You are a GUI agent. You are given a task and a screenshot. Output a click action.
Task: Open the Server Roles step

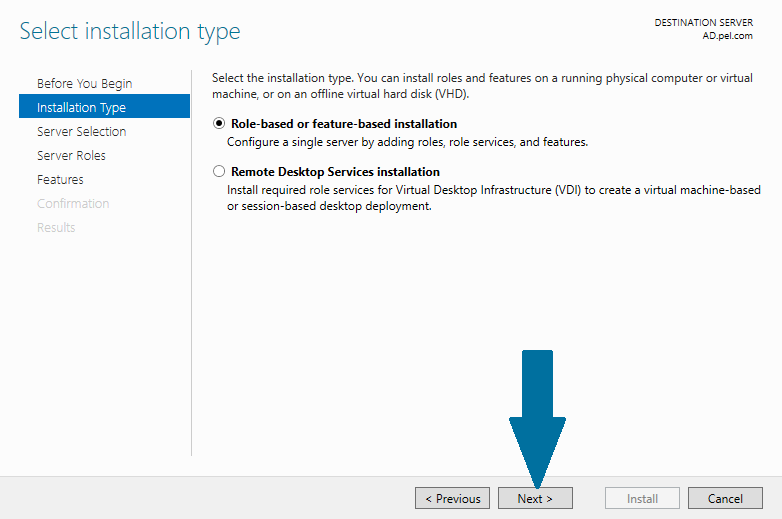pos(71,156)
